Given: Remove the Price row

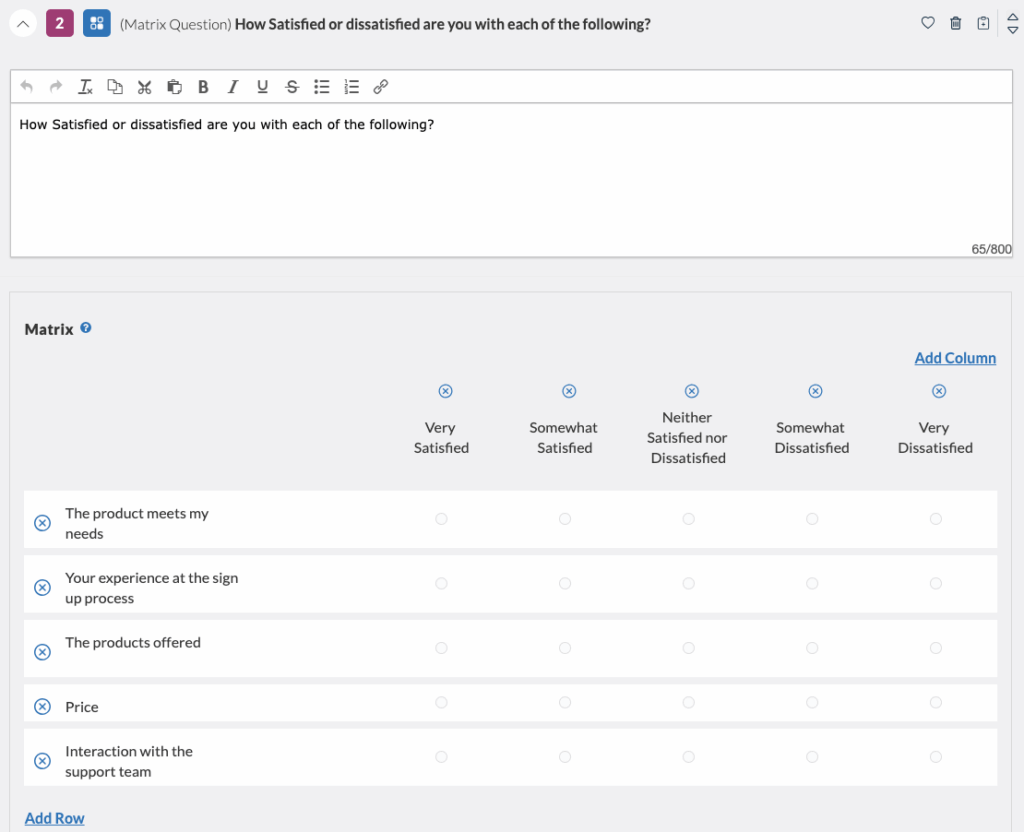Looking at the screenshot, I should (41, 706).
